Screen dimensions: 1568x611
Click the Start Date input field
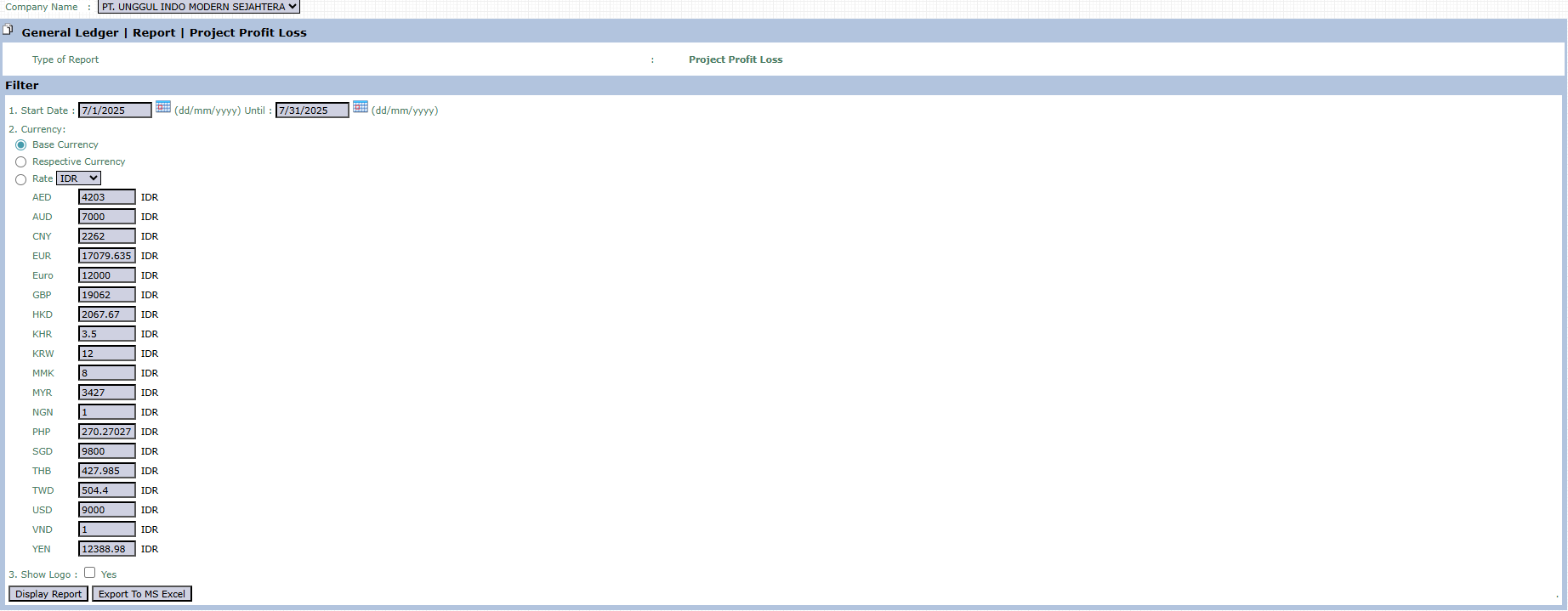click(x=115, y=110)
